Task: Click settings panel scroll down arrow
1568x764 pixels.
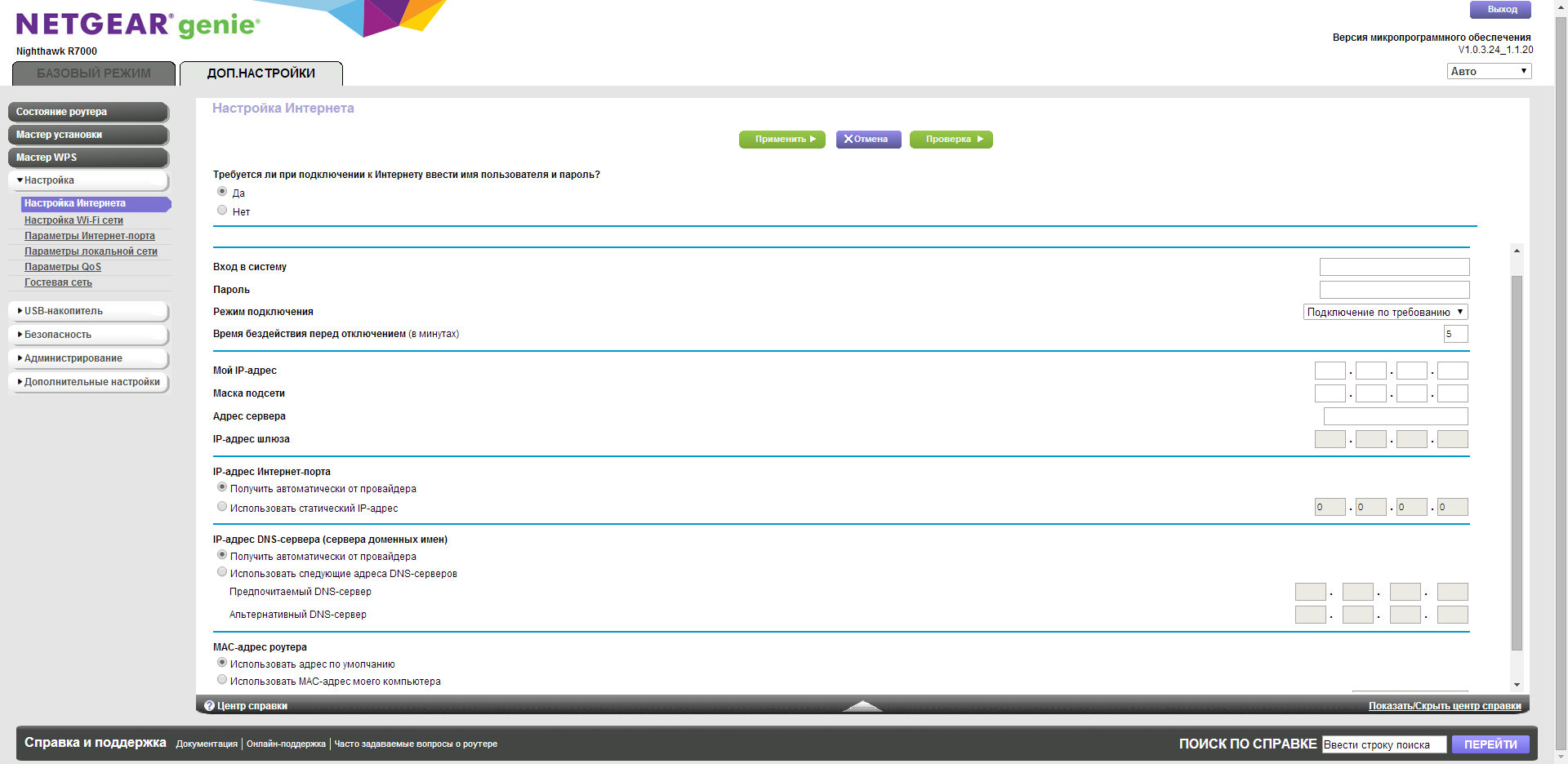Action: tap(1517, 685)
